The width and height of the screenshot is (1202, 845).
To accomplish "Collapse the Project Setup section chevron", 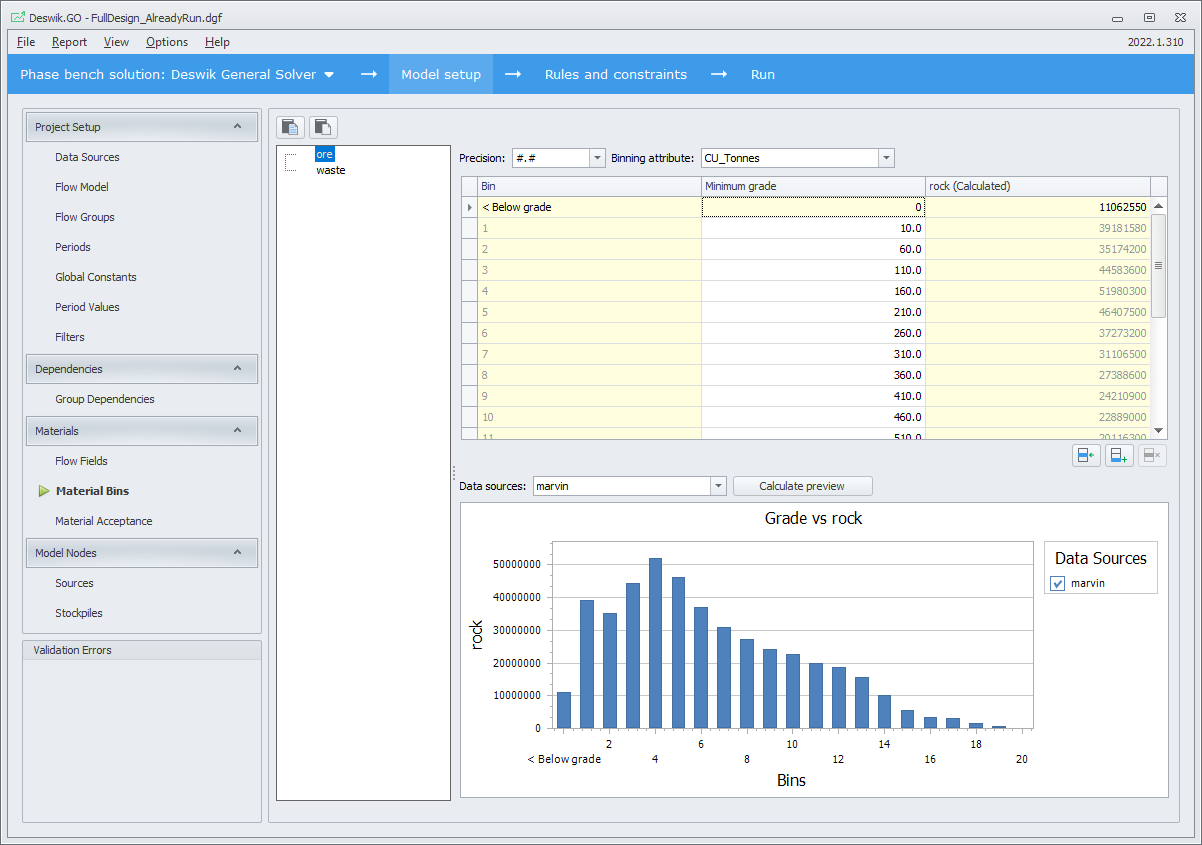I will pyautogui.click(x=237, y=127).
